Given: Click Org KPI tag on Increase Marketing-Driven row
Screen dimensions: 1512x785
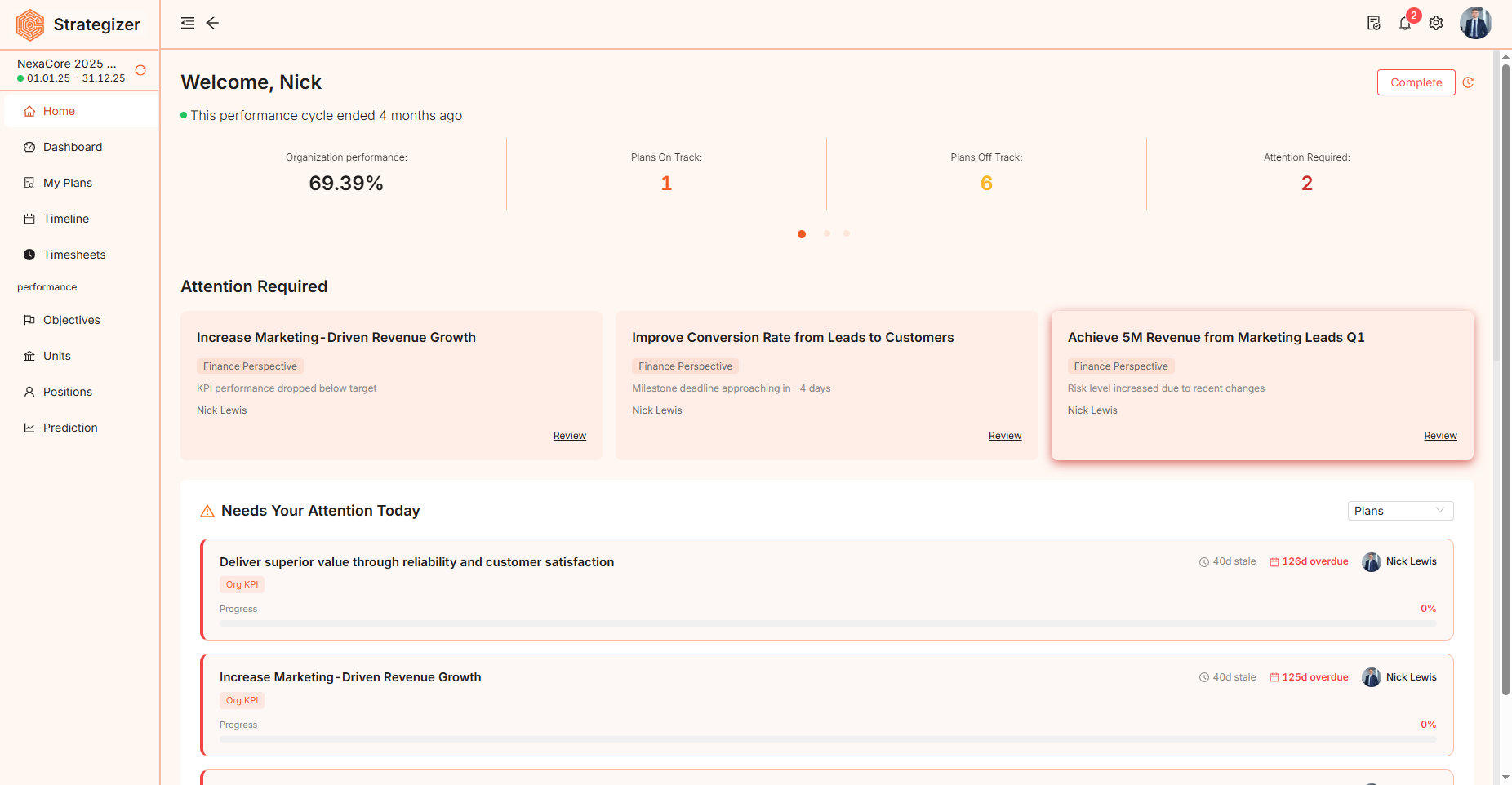Looking at the screenshot, I should [242, 700].
